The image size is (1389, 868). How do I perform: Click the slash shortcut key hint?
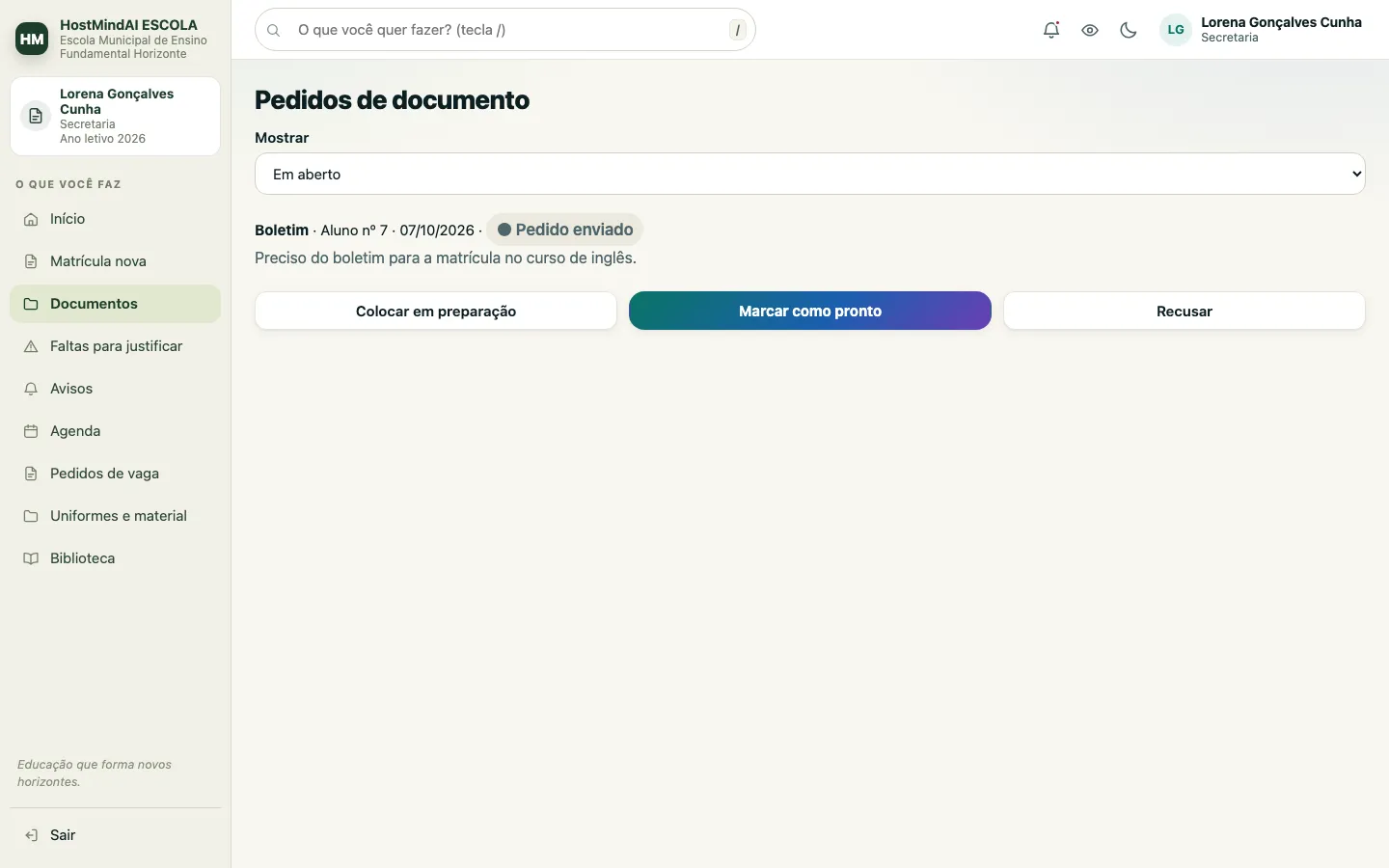click(x=738, y=30)
